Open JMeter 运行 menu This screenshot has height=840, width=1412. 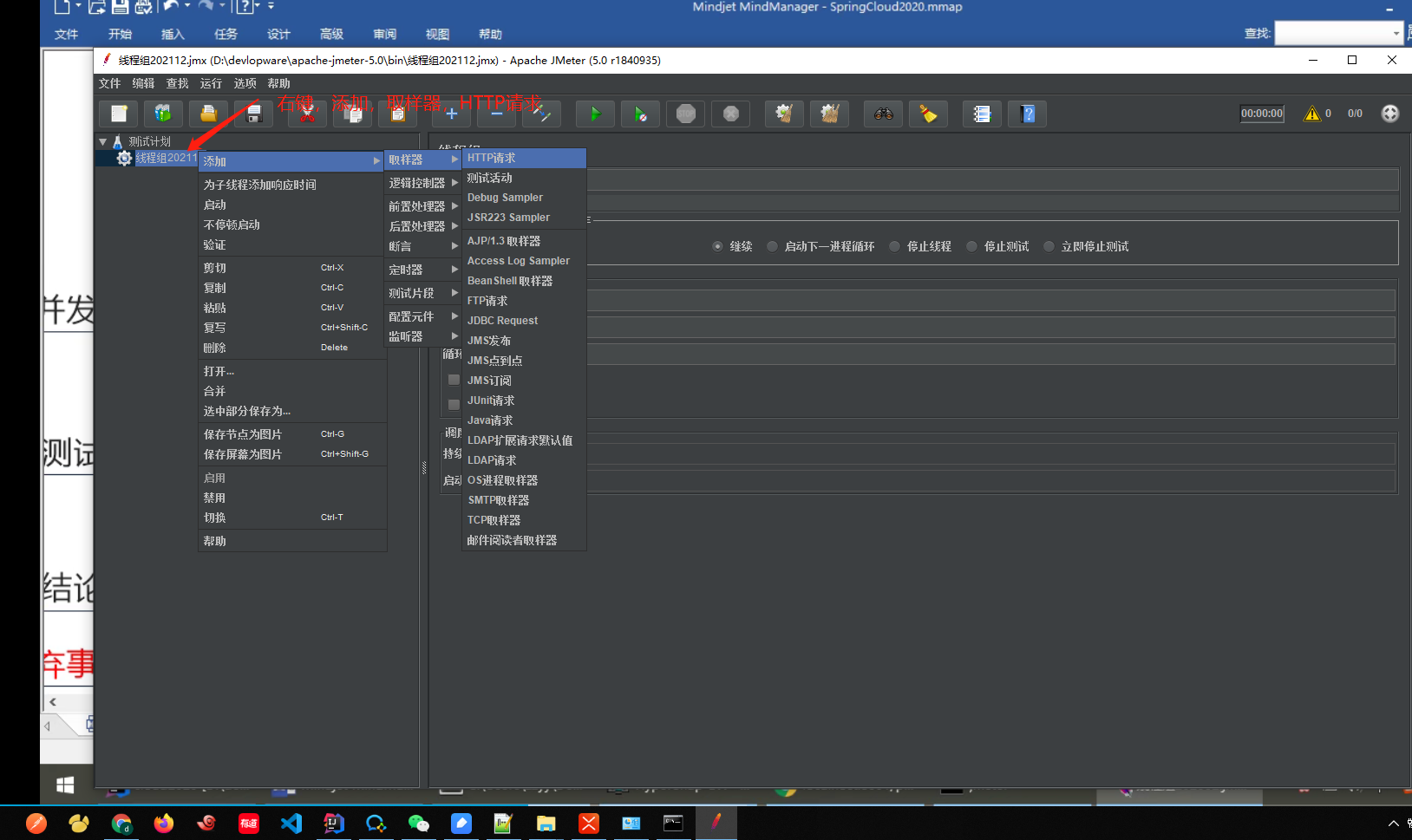click(211, 83)
